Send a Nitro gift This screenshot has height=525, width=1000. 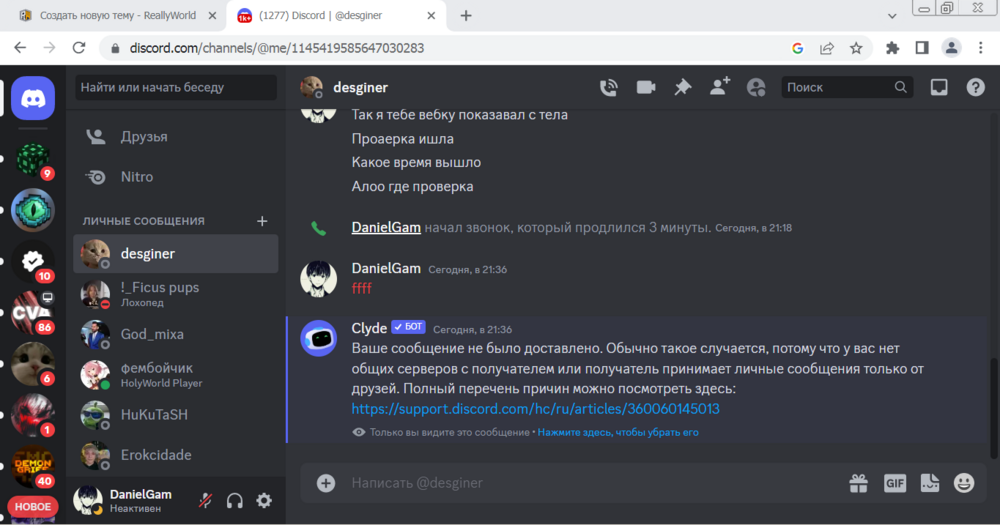[858, 484]
